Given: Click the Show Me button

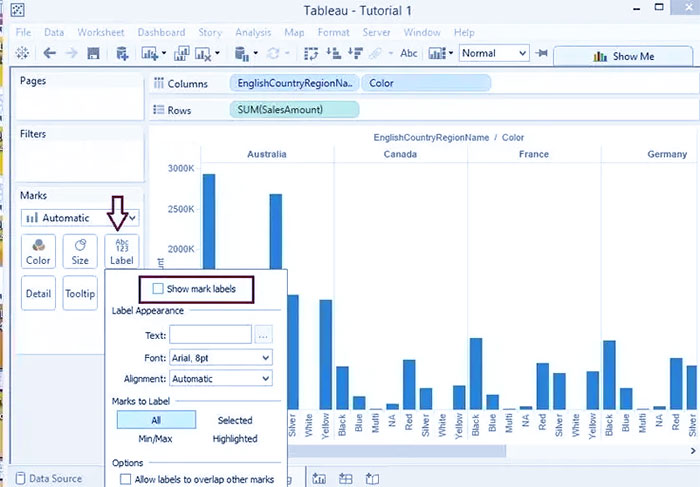Looking at the screenshot, I should (x=623, y=56).
